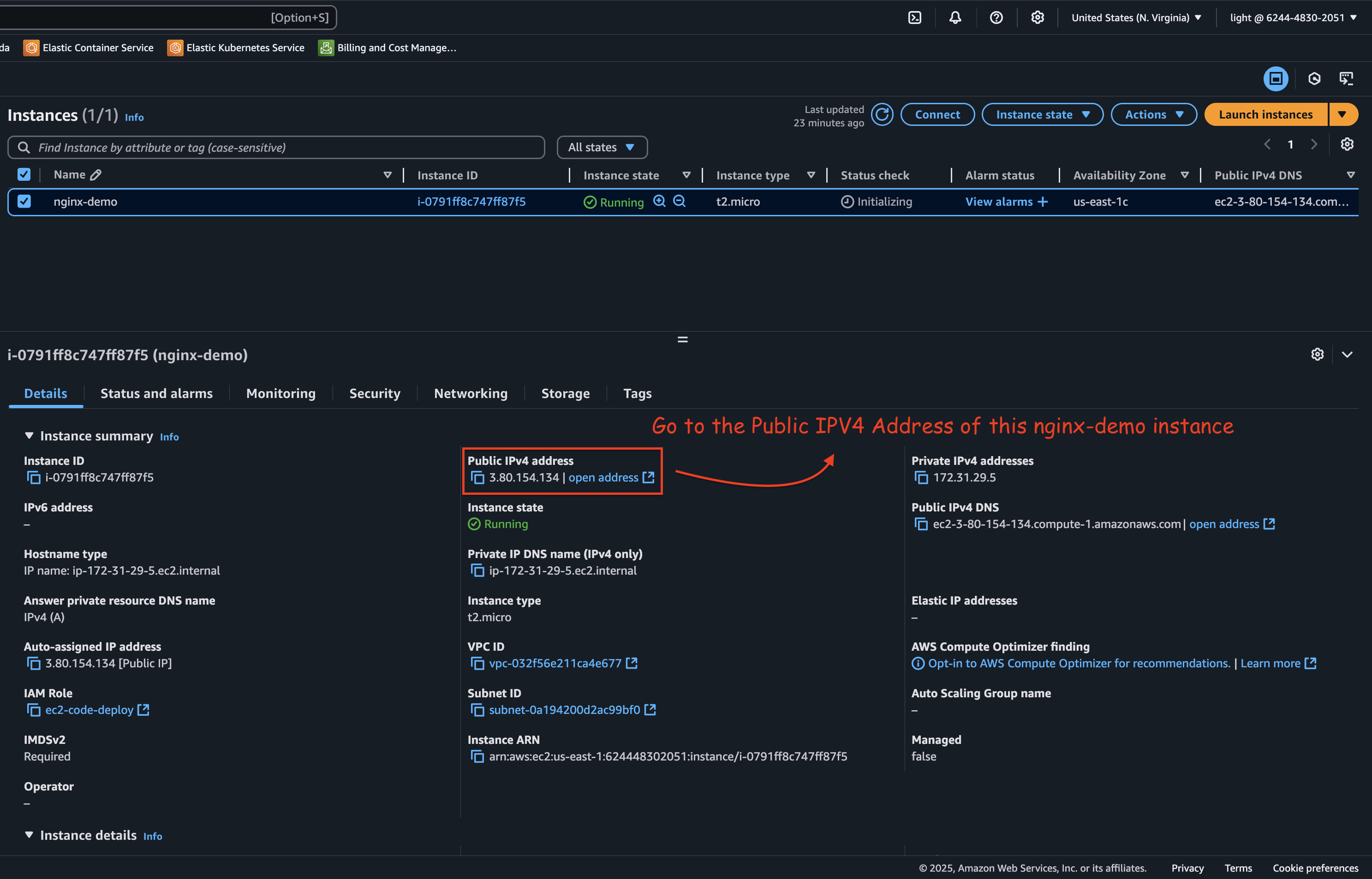The height and width of the screenshot is (879, 1372).
Task: Collapse the instance detail panel chevron
Action: coord(1347,355)
